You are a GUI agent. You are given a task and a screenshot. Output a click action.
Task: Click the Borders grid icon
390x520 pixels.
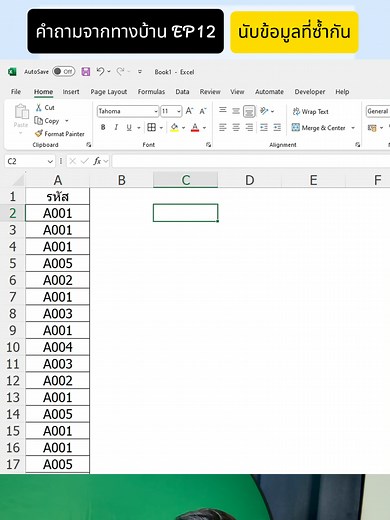point(152,127)
